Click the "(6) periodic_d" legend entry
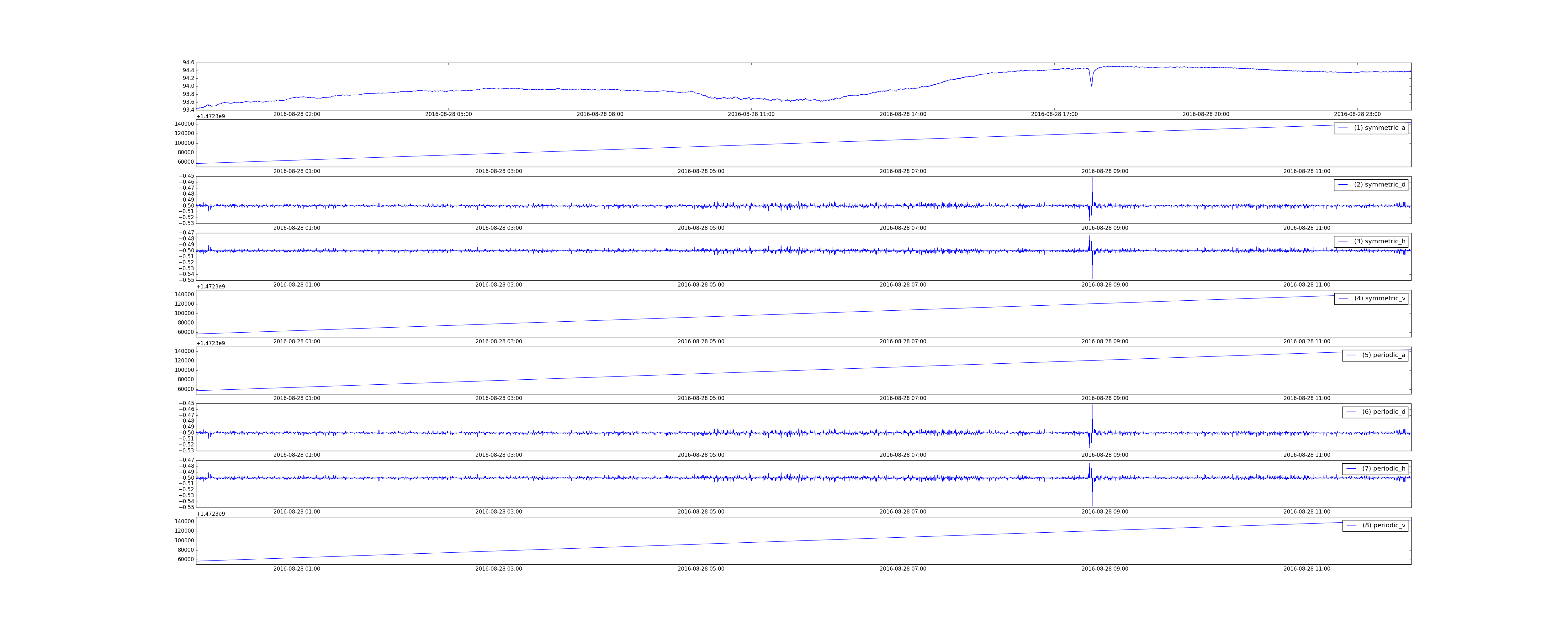Image resolution: width=1568 pixels, height=627 pixels. [1375, 412]
